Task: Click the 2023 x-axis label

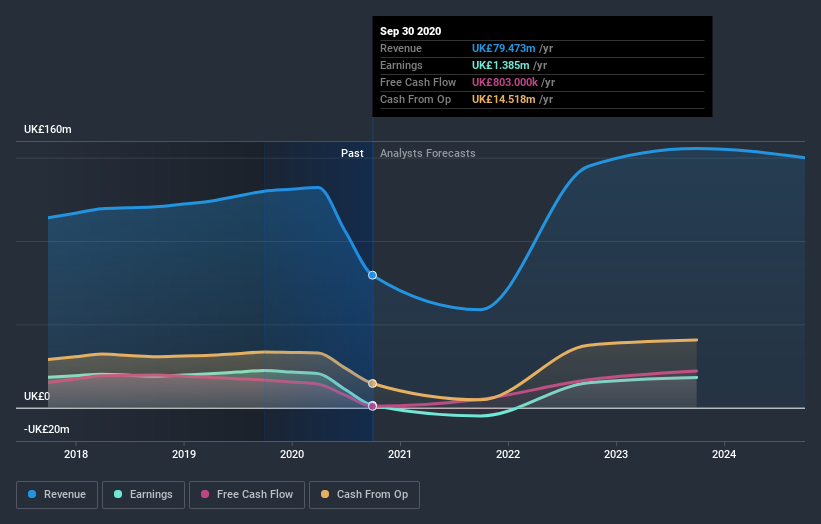Action: pyautogui.click(x=616, y=454)
